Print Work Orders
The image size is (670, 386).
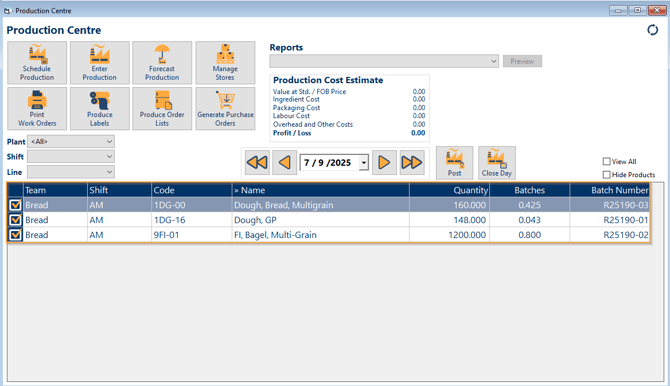point(37,109)
